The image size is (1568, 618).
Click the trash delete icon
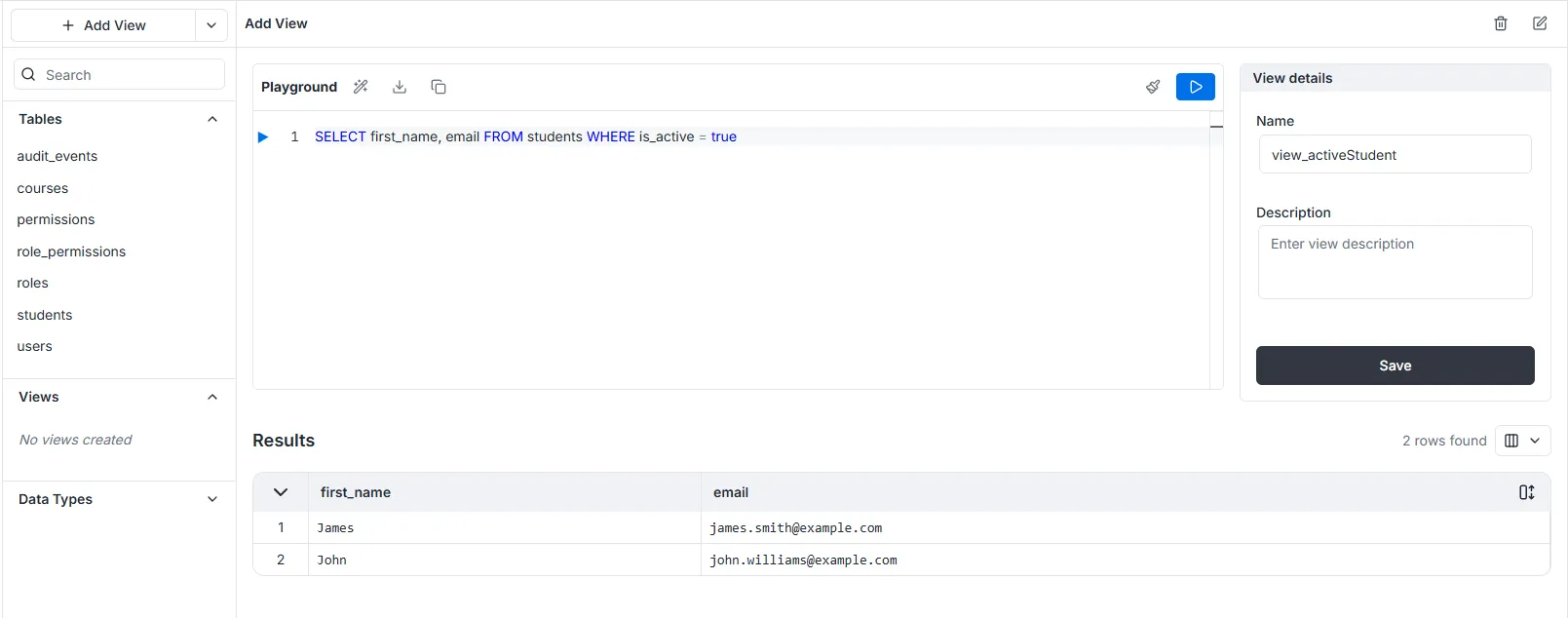(1501, 23)
